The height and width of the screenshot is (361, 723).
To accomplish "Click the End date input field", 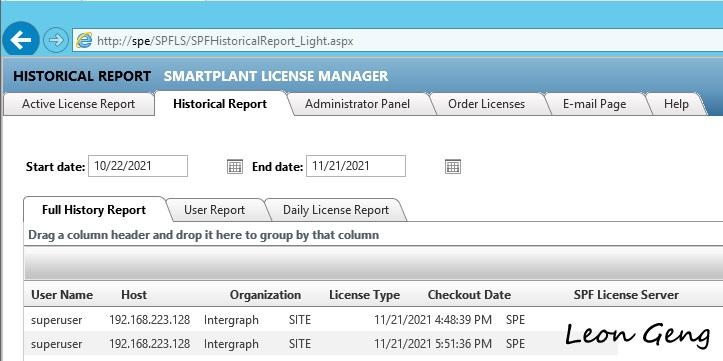I will [x=356, y=166].
